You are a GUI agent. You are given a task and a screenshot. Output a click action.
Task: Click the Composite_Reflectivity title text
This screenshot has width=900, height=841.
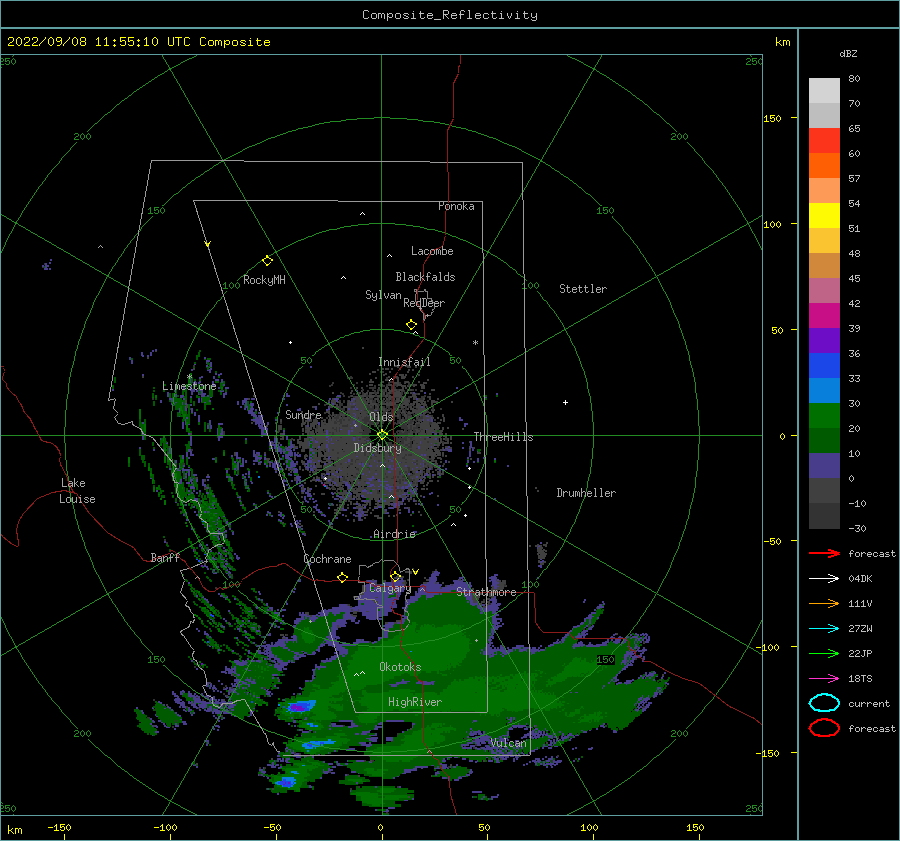tap(450, 15)
